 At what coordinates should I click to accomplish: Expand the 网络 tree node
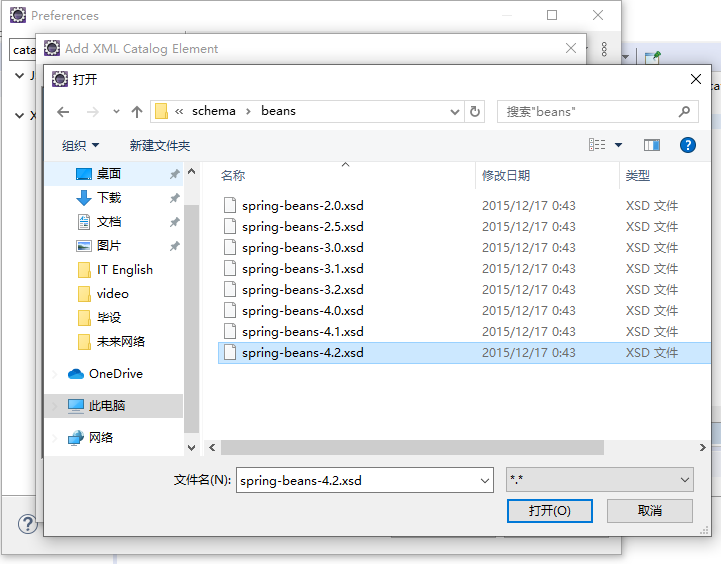[56, 438]
